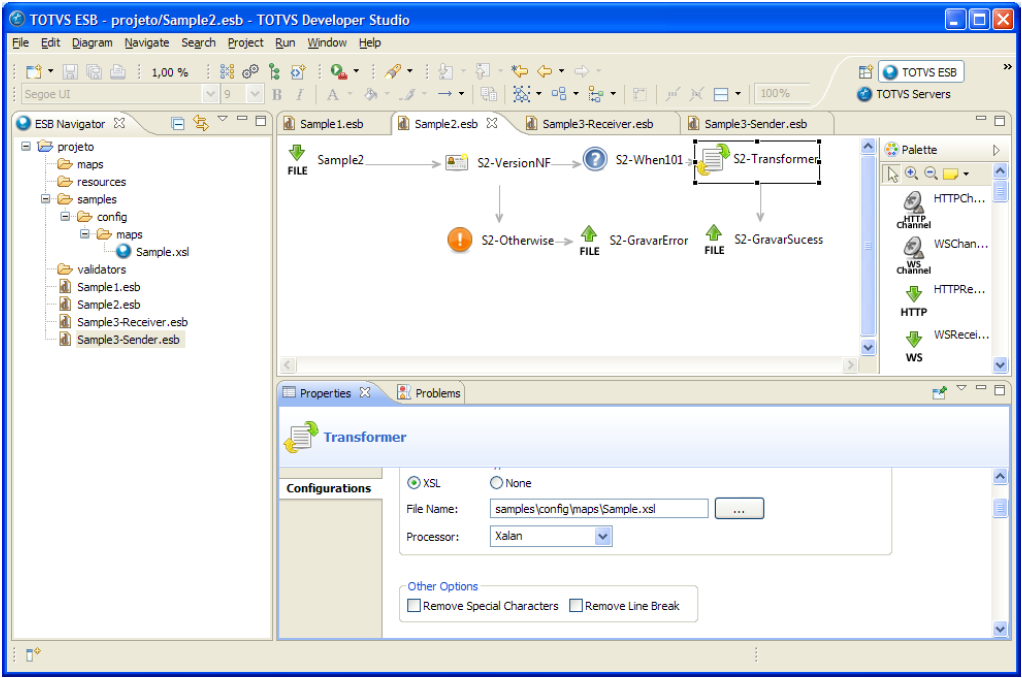1022x678 pixels.
Task: Click the palette Zoom In tool
Action: [x=911, y=173]
